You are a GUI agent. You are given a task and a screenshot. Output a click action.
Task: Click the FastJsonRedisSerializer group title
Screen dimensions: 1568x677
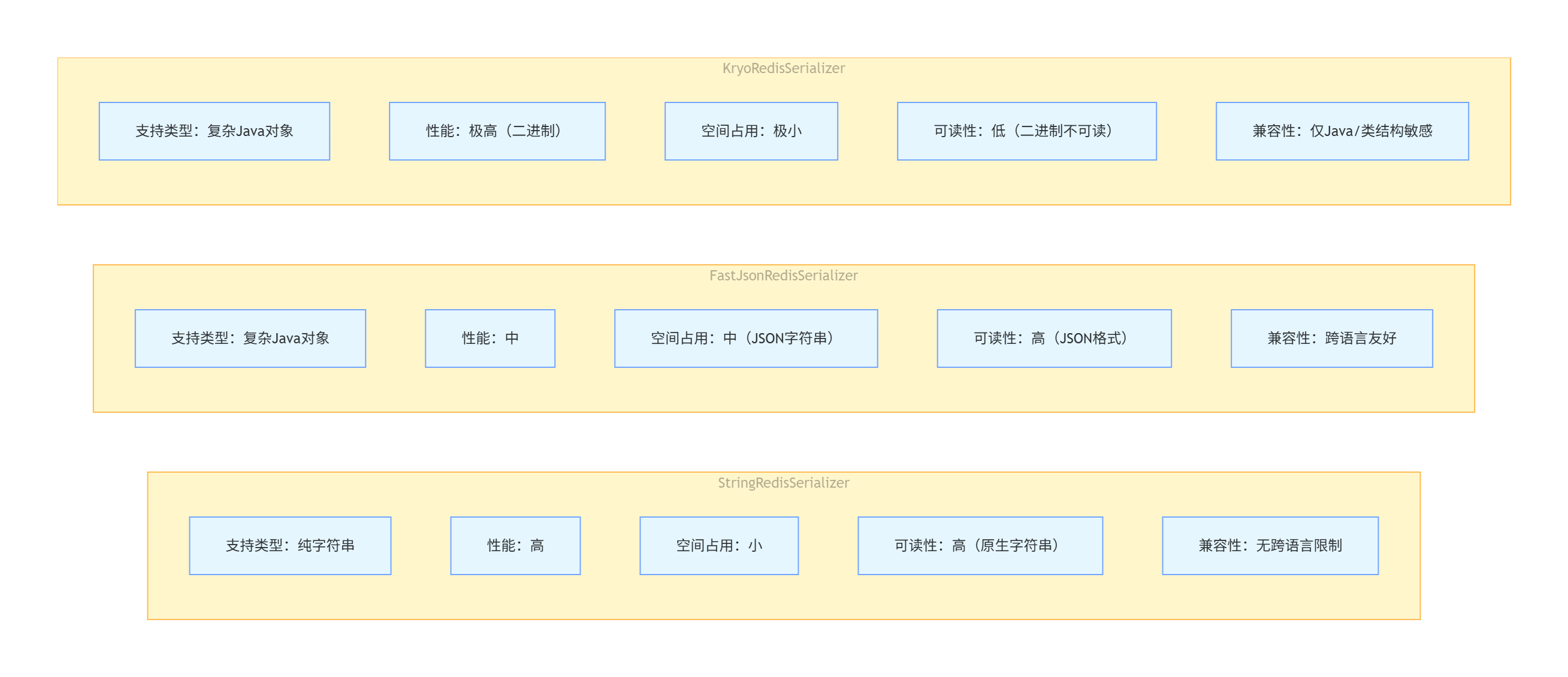(783, 275)
